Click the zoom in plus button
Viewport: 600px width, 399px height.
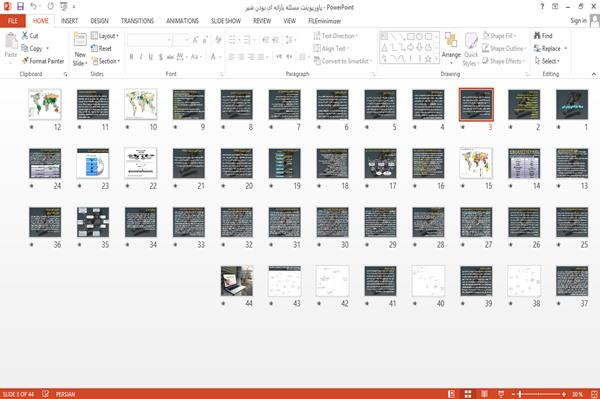pos(564,394)
